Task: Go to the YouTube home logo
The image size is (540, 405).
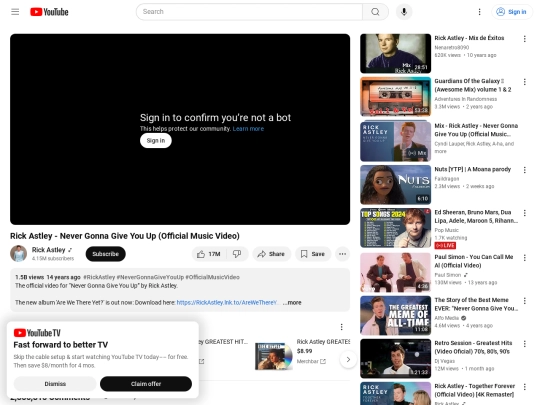Action: point(49,12)
